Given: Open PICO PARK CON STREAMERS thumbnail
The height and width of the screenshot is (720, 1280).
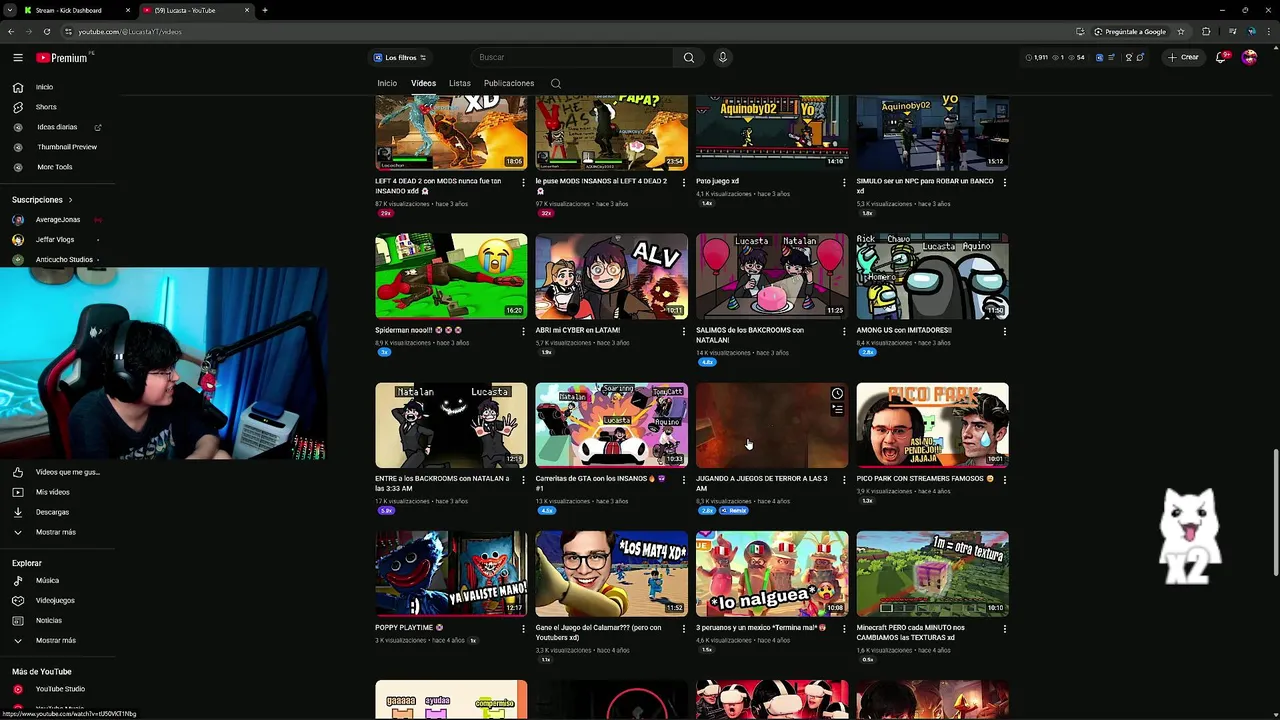Looking at the screenshot, I should pyautogui.click(x=932, y=425).
